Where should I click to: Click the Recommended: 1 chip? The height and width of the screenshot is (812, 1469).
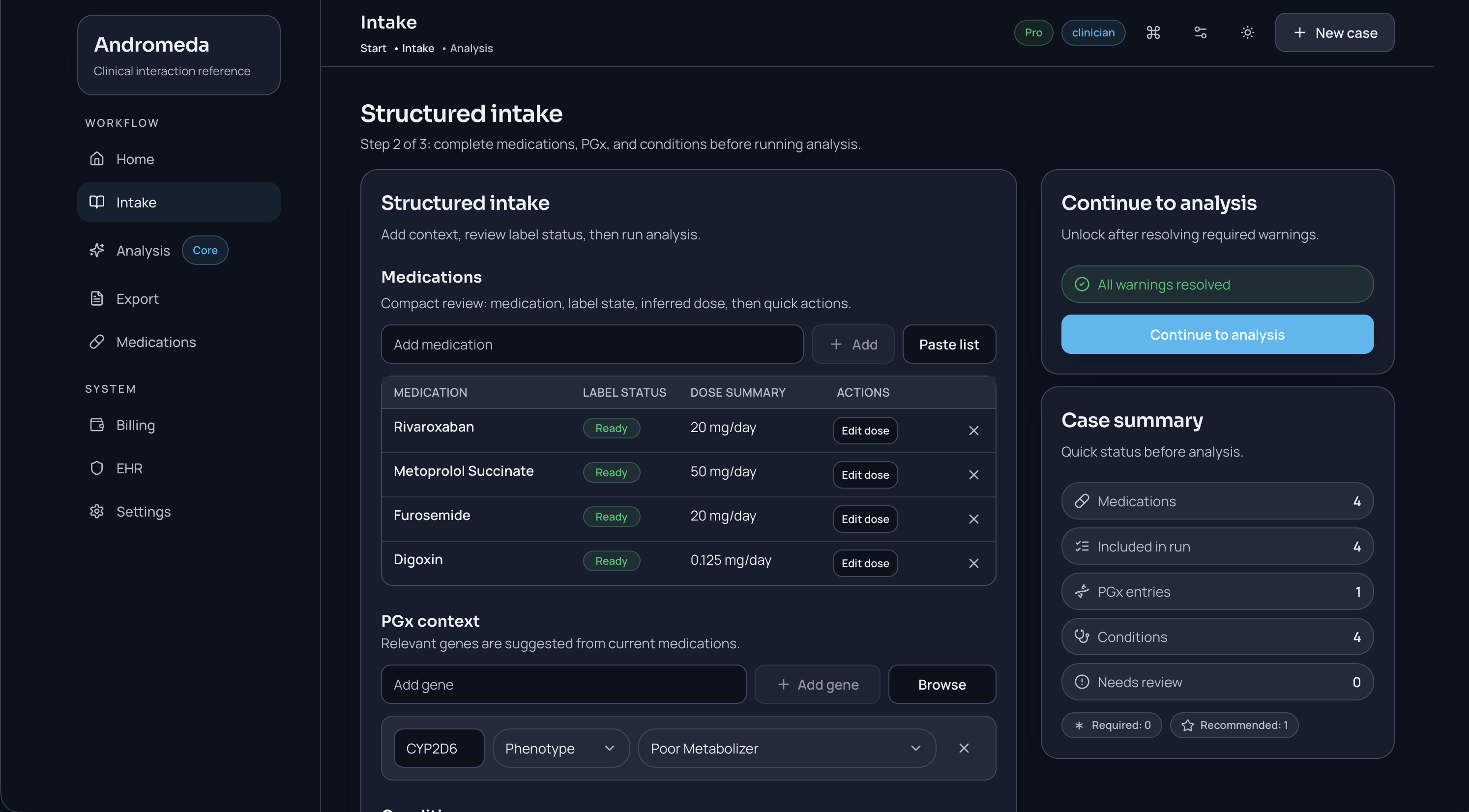tap(1234, 725)
